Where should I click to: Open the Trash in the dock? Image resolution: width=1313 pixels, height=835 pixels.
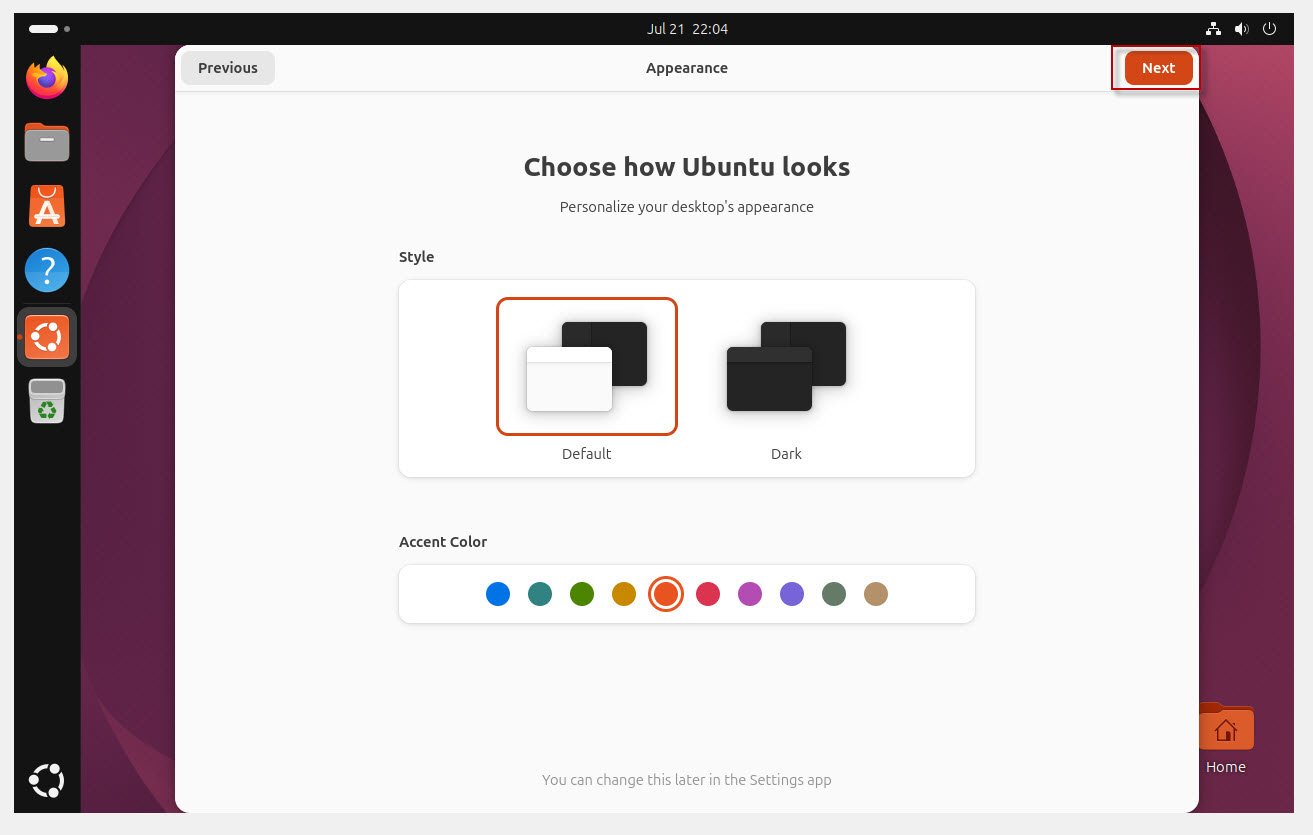(x=47, y=401)
